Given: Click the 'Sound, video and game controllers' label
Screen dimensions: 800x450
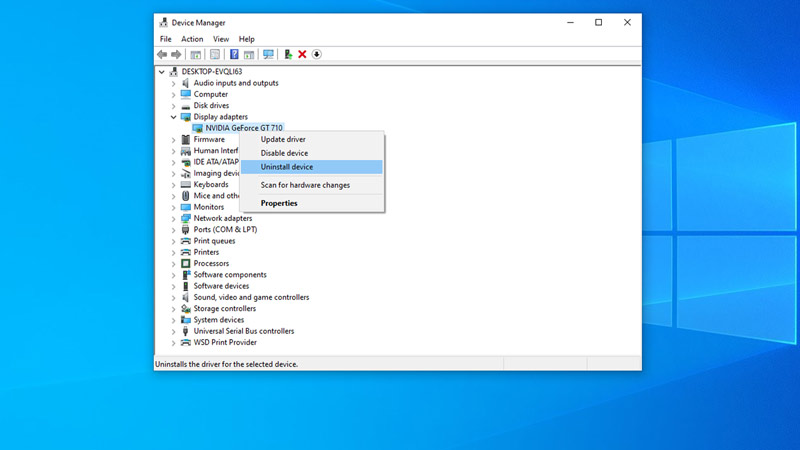Looking at the screenshot, I should click(x=251, y=297).
